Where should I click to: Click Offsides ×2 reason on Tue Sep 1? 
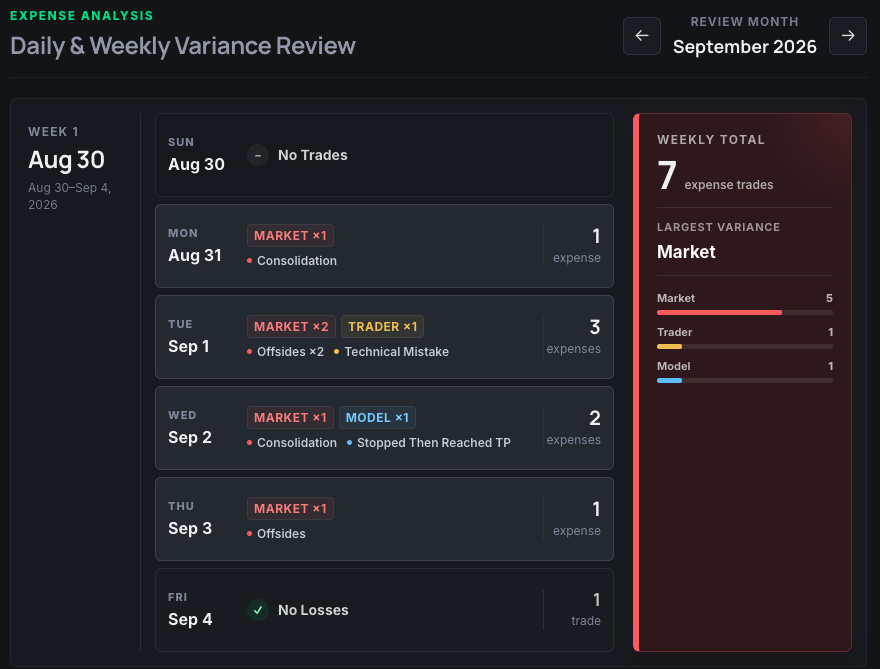click(x=286, y=352)
